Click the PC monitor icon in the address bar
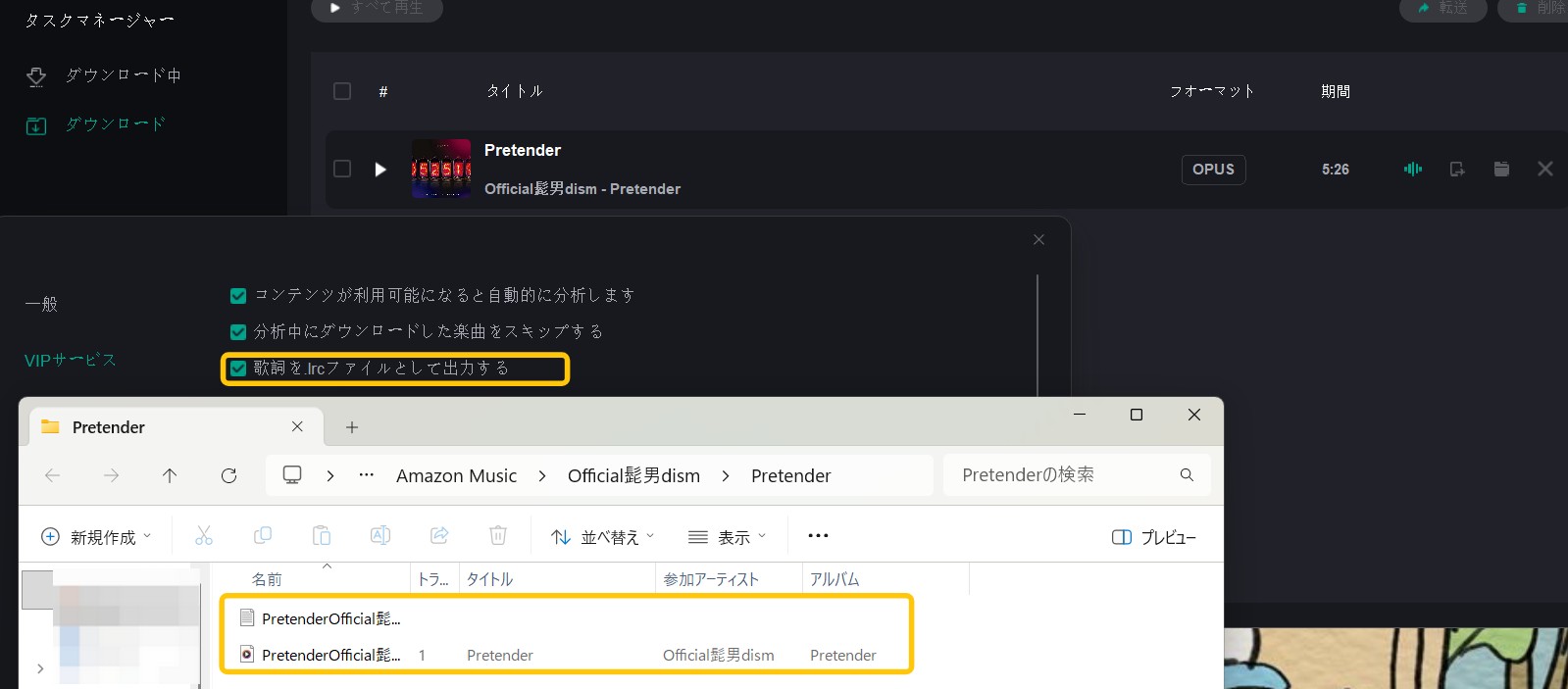The image size is (1568, 689). click(x=292, y=474)
